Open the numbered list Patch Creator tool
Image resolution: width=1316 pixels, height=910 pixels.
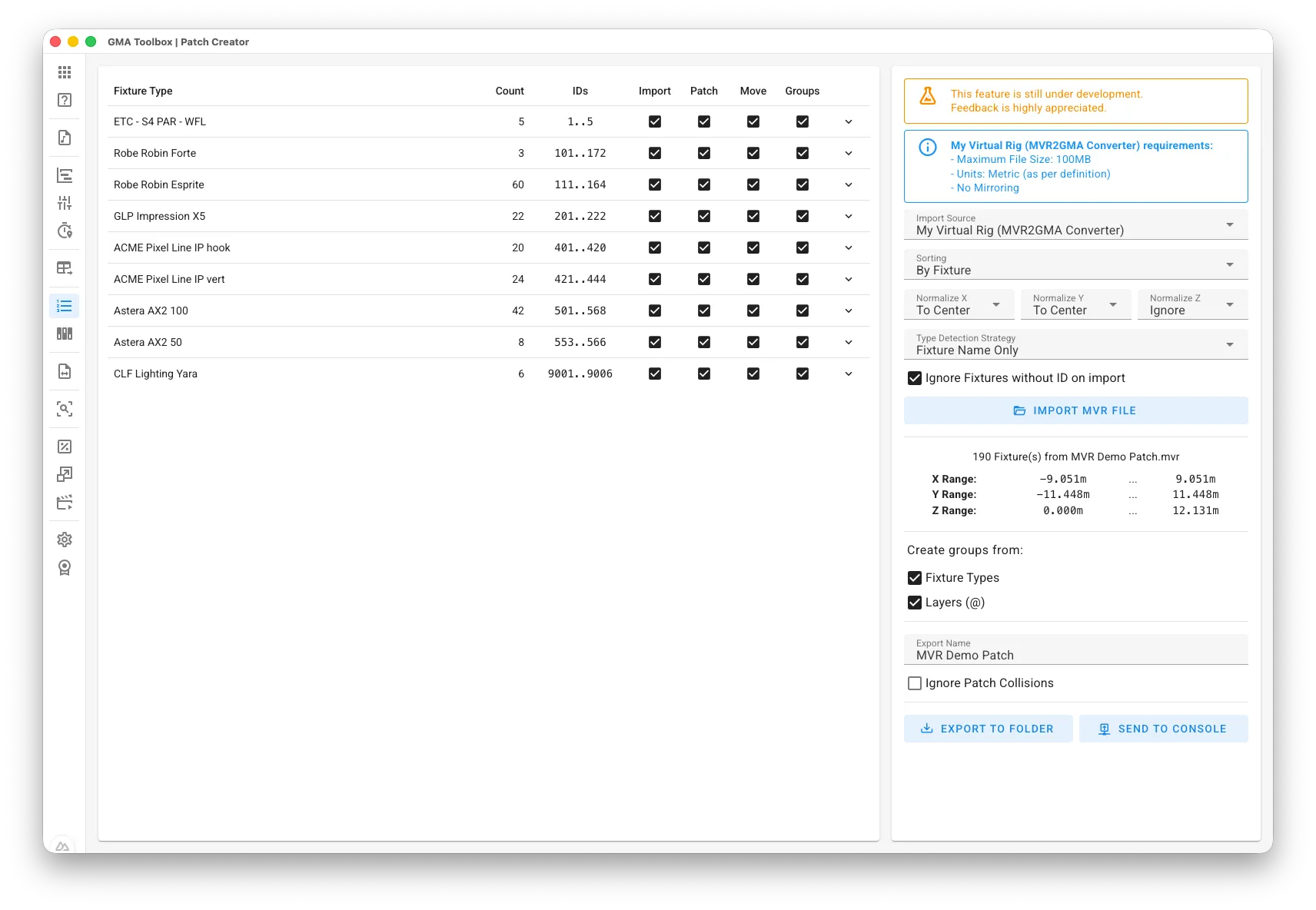point(65,305)
